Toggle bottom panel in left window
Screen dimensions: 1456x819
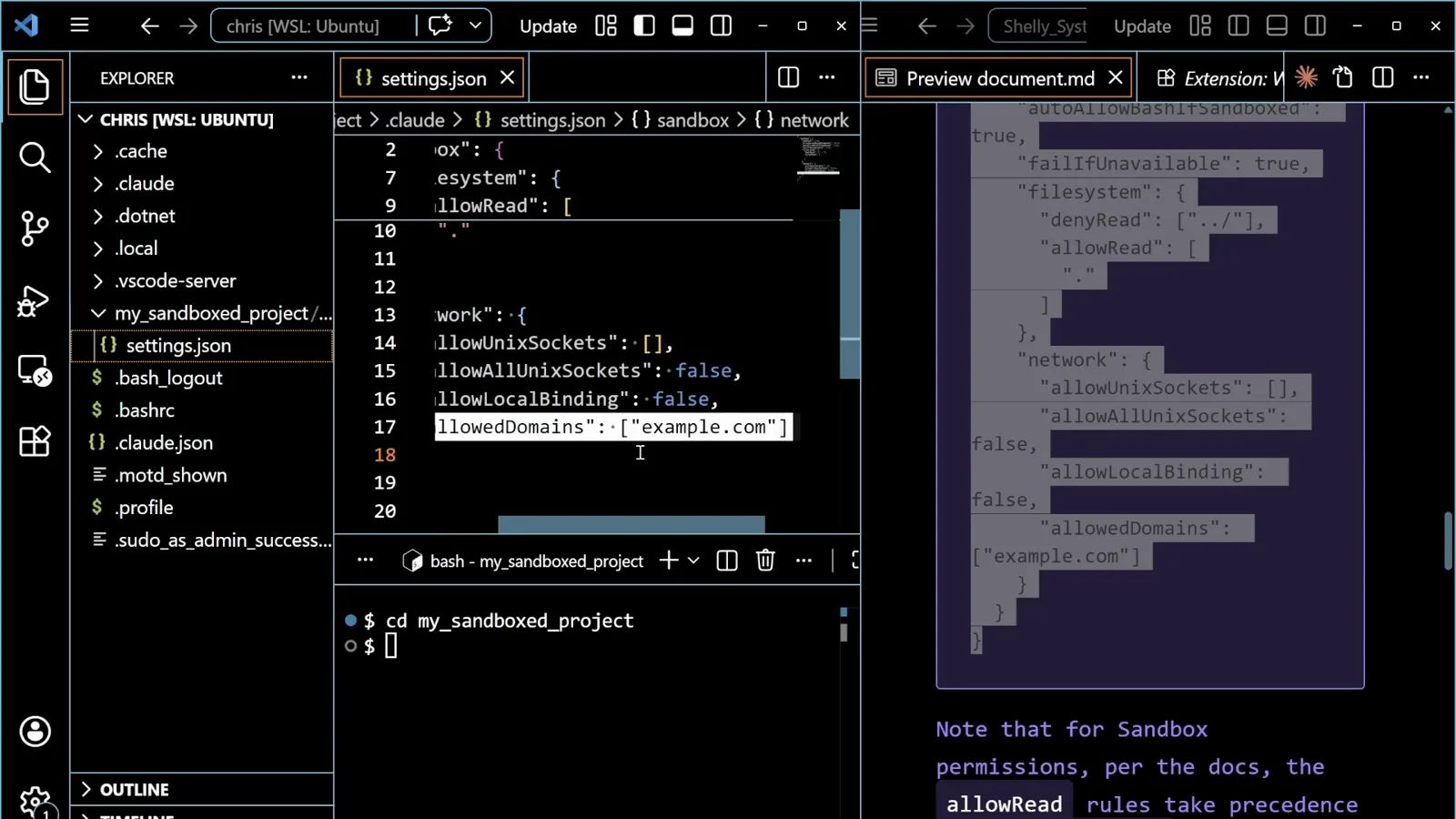click(682, 25)
